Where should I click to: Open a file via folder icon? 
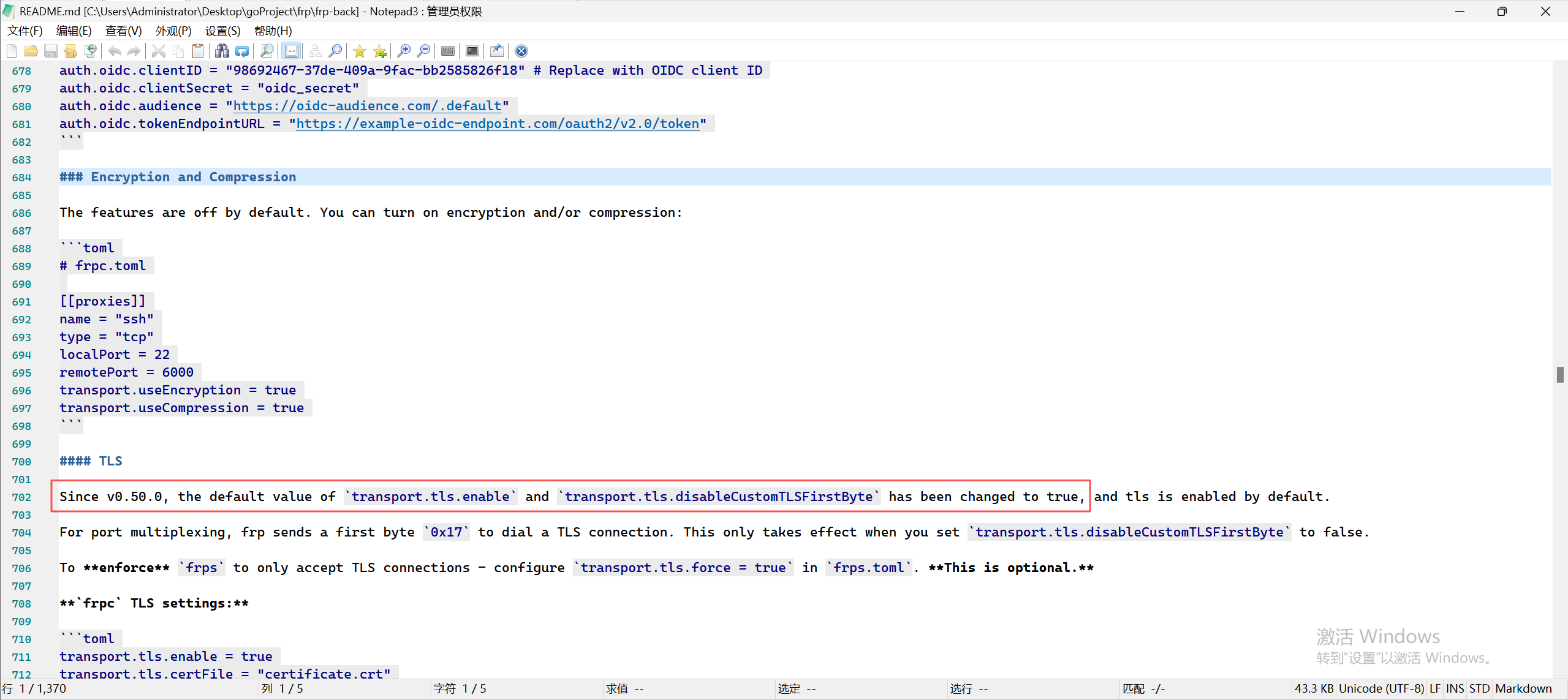coord(31,51)
